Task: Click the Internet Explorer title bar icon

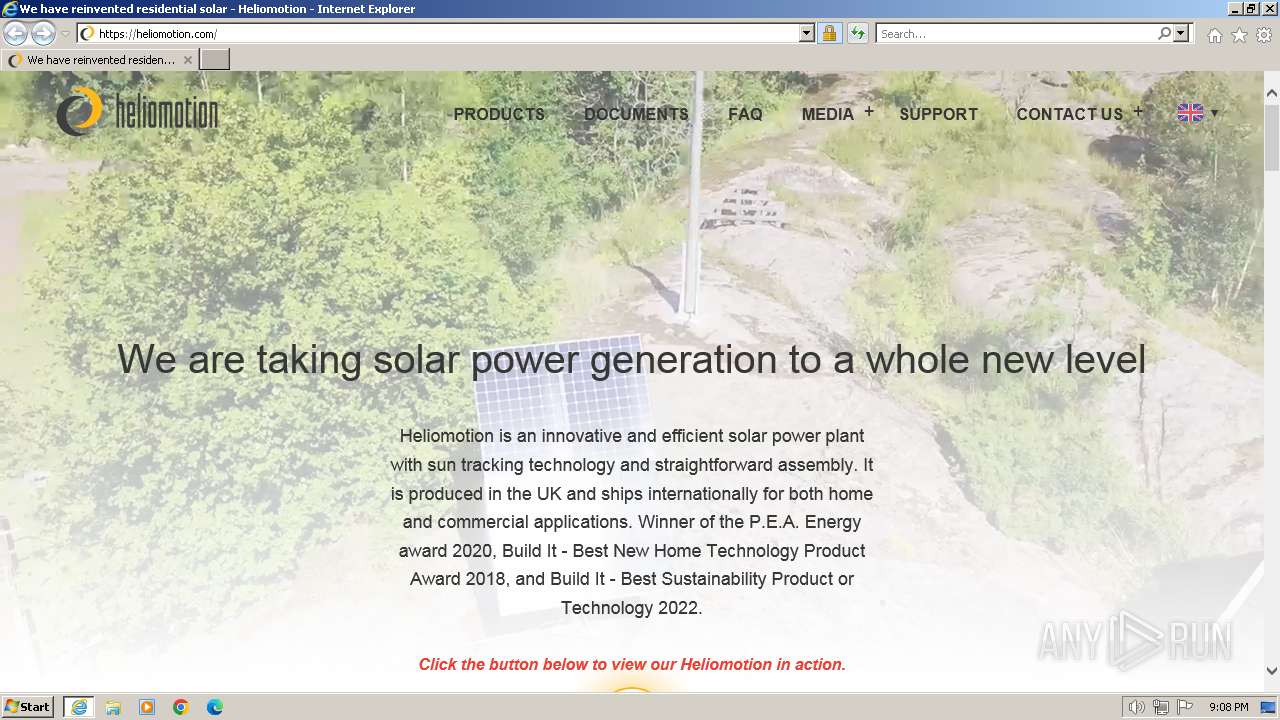Action: pos(10,8)
